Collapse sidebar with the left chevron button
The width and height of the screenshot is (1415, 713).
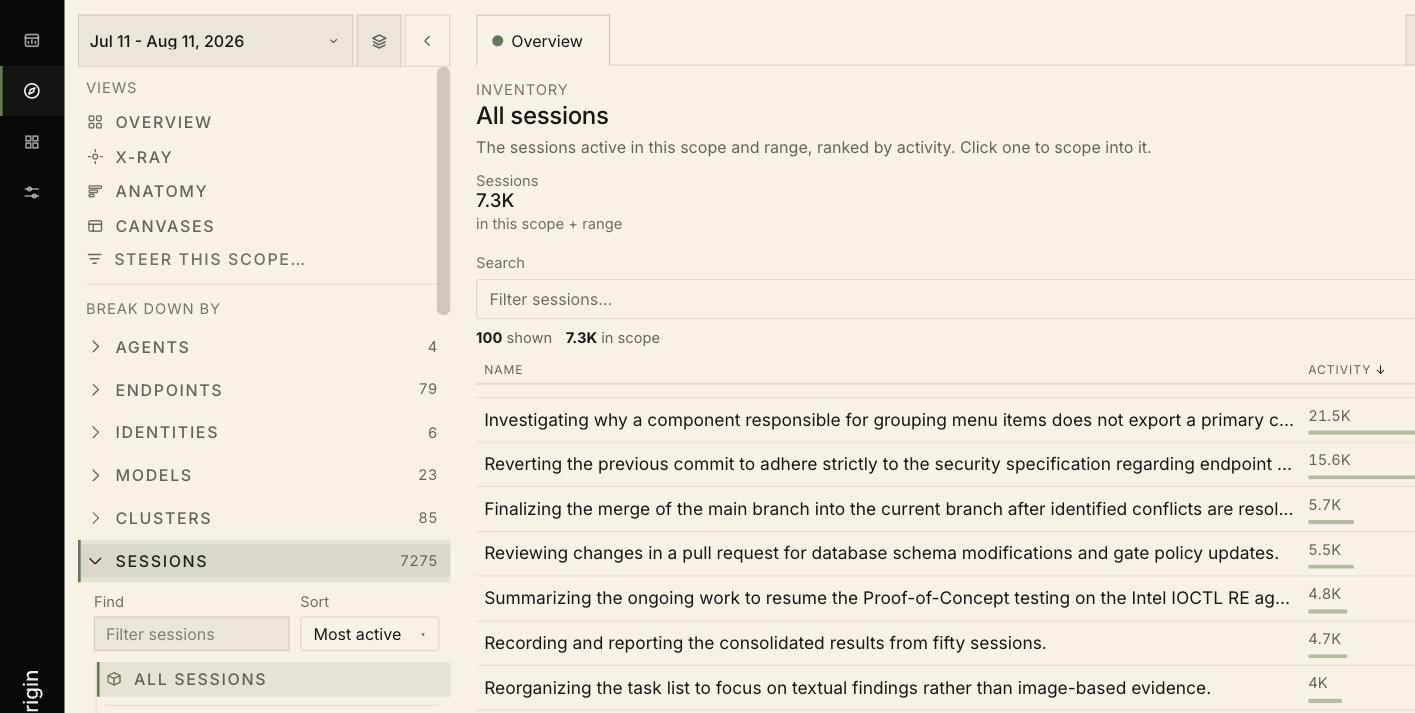point(427,41)
